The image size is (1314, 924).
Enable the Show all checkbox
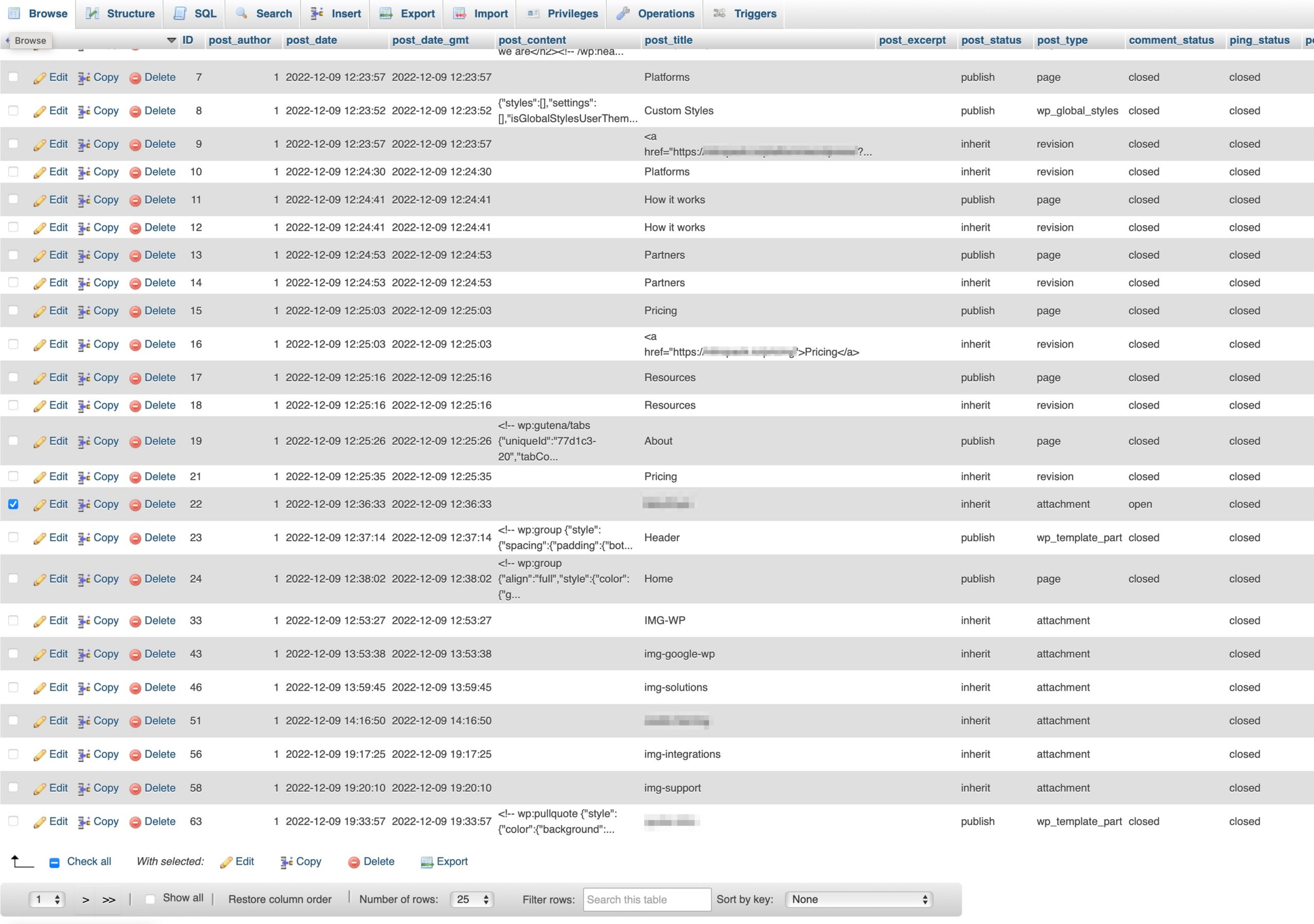coord(150,899)
